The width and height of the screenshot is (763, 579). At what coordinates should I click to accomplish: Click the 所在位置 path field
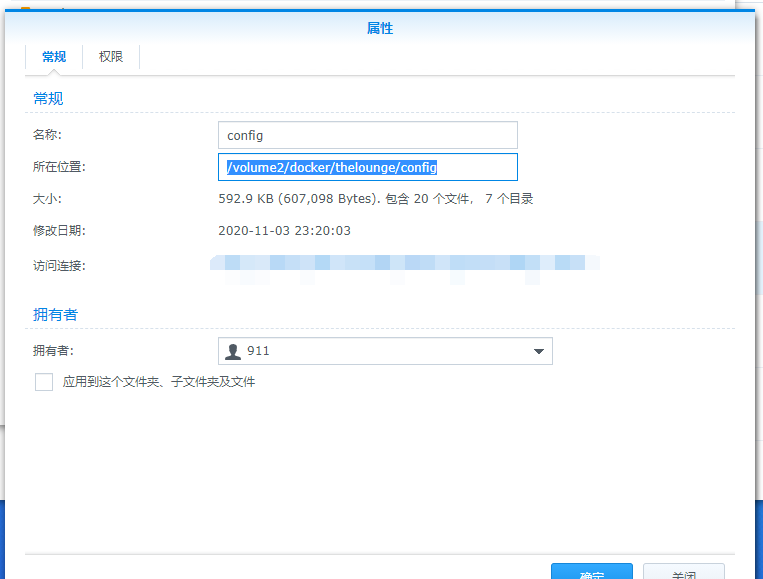(367, 167)
